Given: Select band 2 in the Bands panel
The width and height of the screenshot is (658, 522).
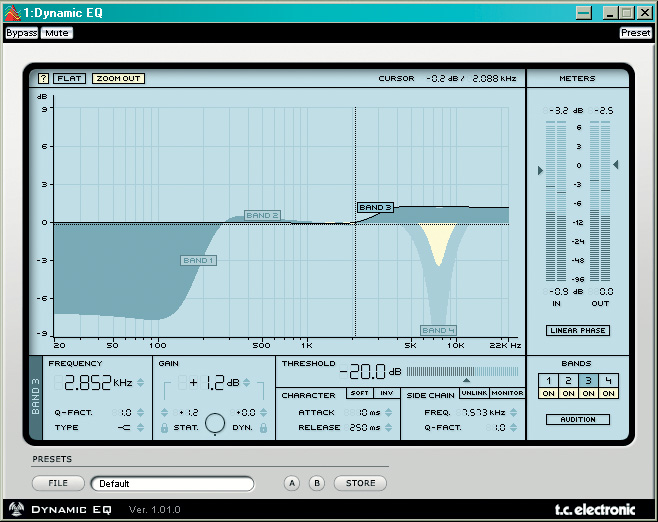Looking at the screenshot, I should tap(568, 381).
